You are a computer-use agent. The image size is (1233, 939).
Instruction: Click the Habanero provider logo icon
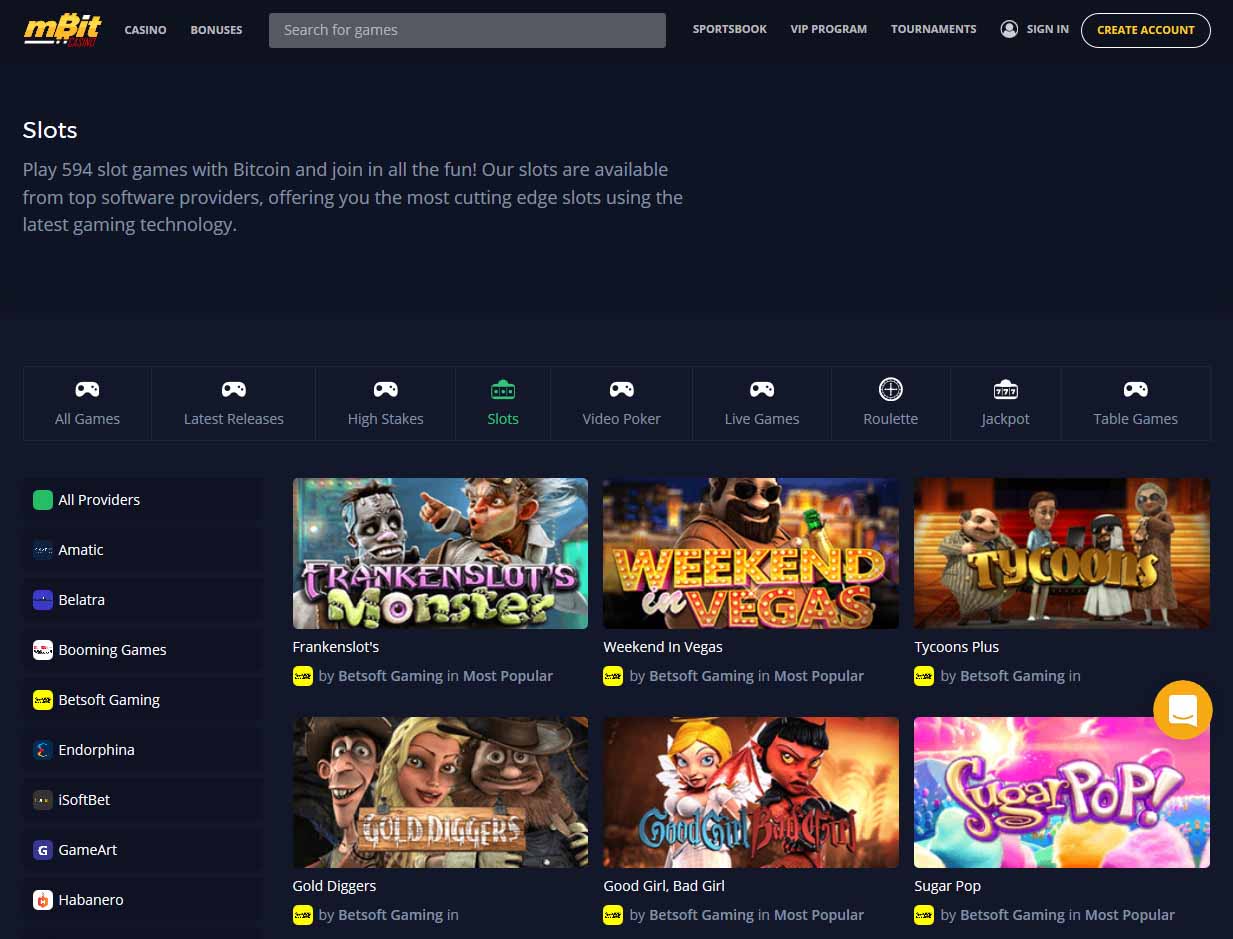coord(43,900)
